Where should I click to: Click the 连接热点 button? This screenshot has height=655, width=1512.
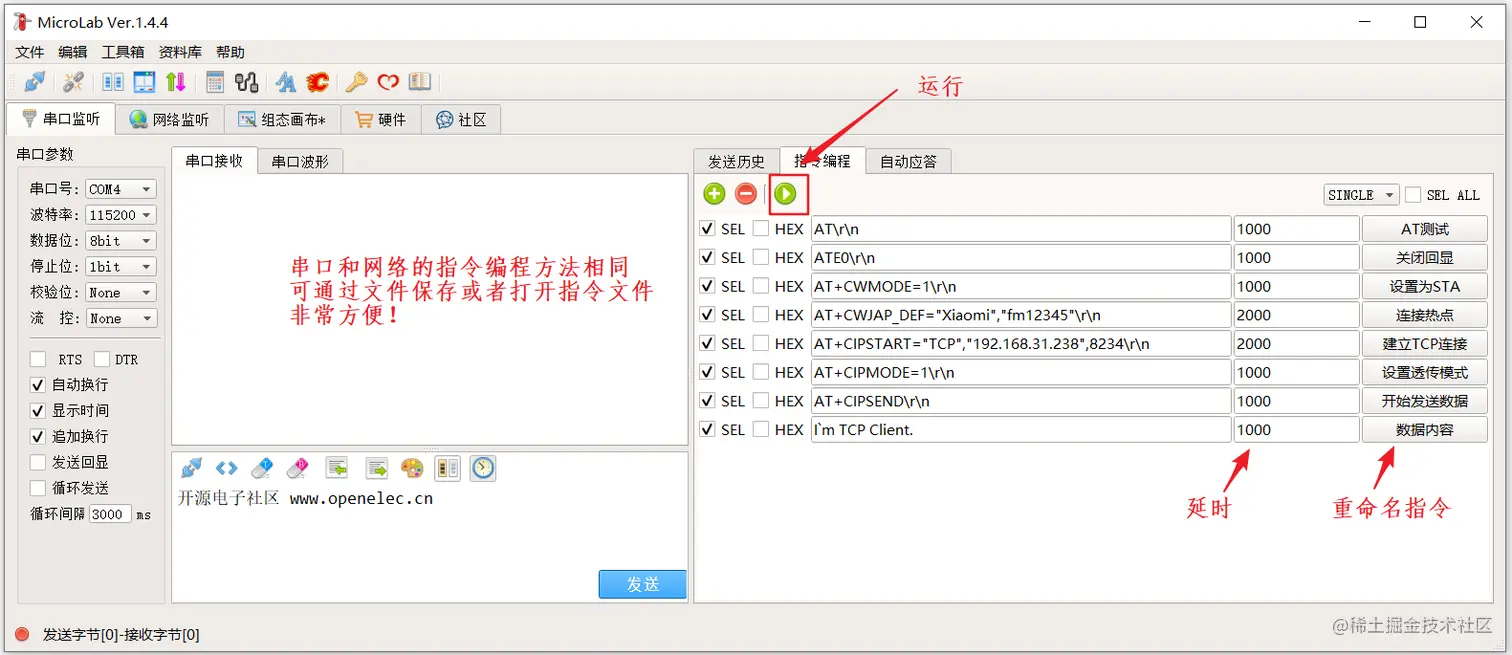pos(1425,315)
